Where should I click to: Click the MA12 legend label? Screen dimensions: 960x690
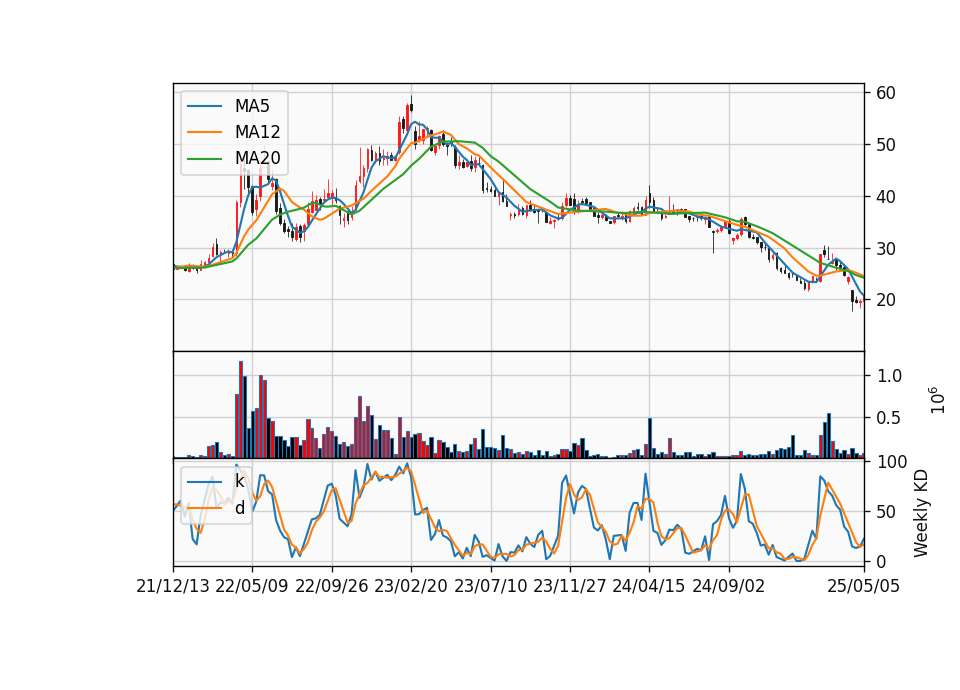click(x=257, y=132)
